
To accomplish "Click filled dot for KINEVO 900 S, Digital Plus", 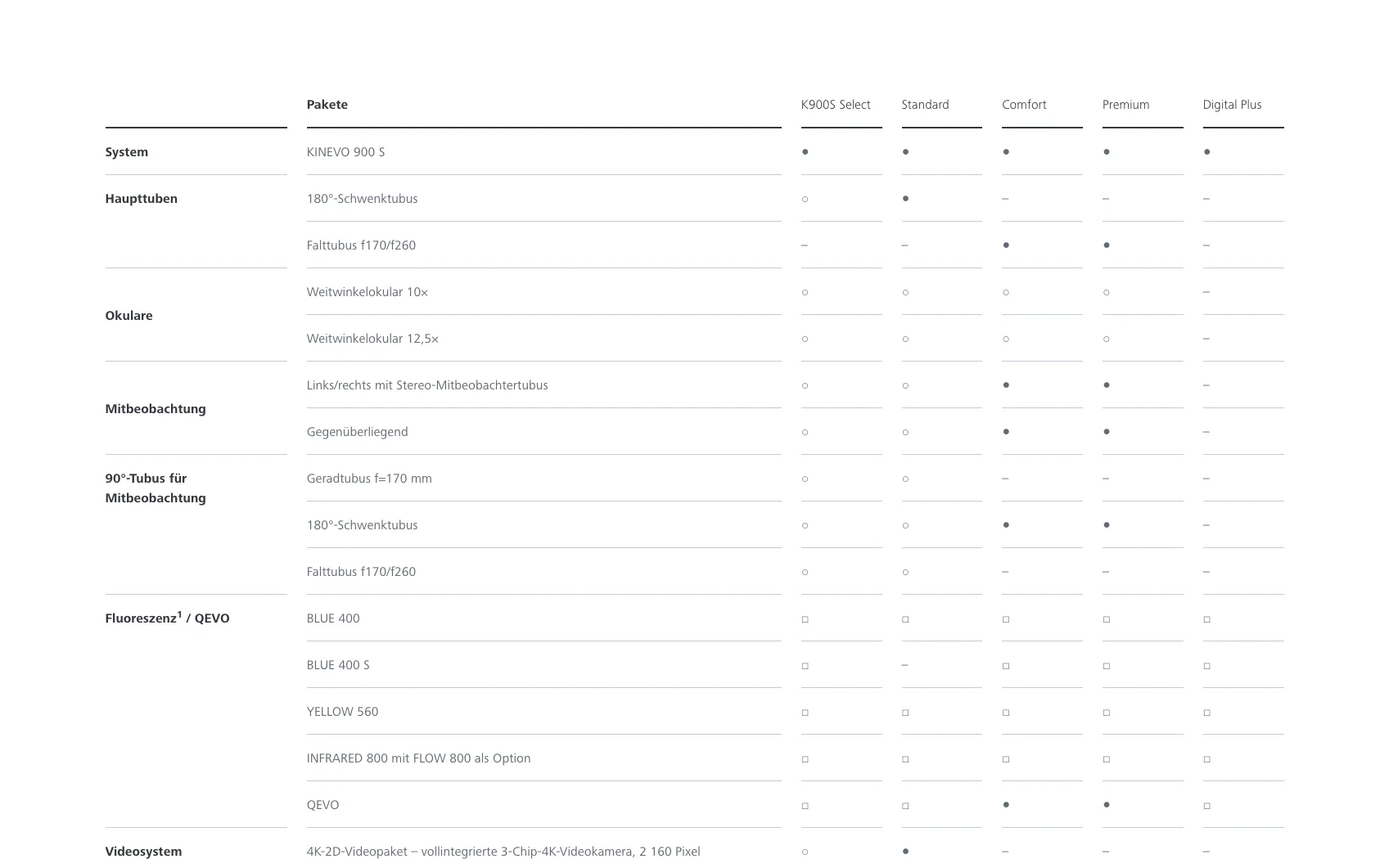I will pyautogui.click(x=1207, y=151).
